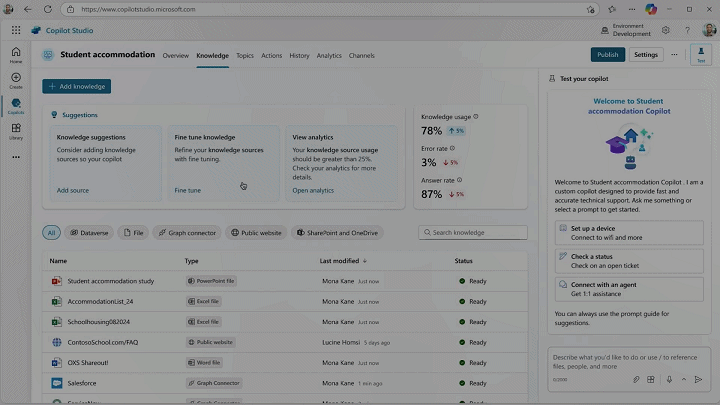
Task: Switch to the Analytics tab
Action: (329, 56)
